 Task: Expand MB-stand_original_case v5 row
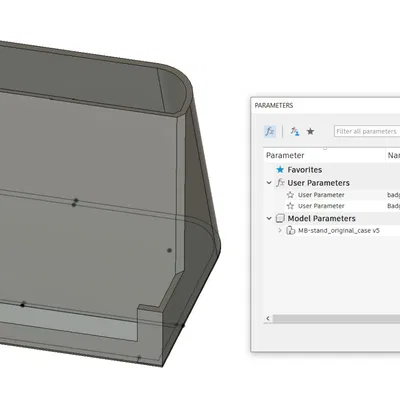[280, 230]
